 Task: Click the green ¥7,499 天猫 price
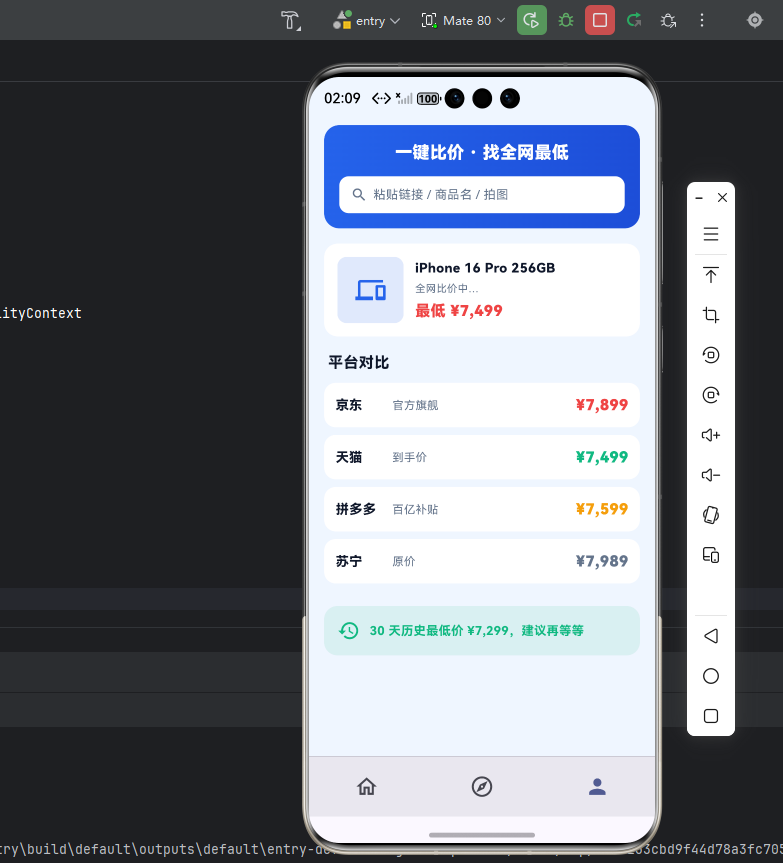[601, 457]
